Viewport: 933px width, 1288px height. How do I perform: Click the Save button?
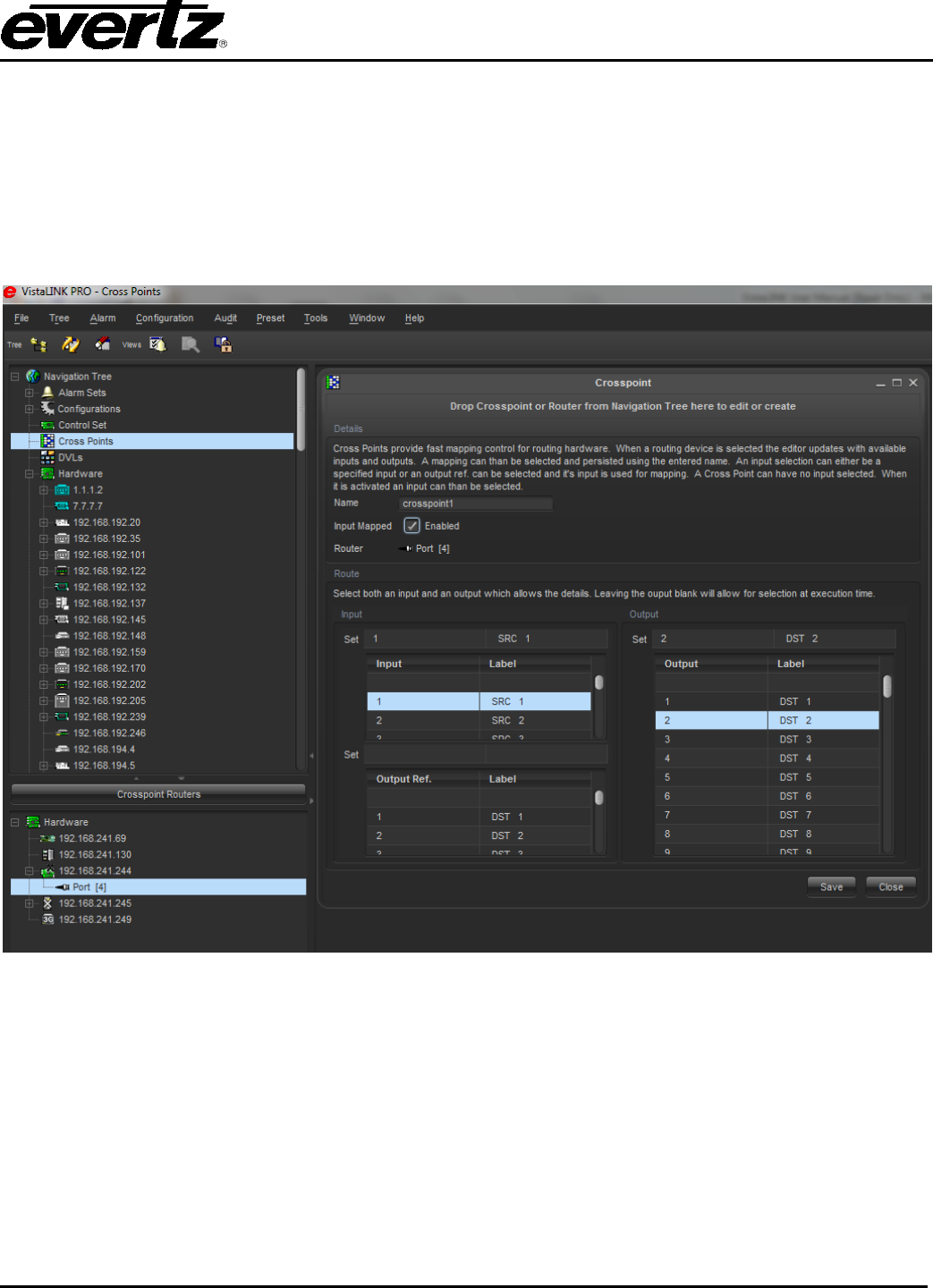[x=831, y=887]
